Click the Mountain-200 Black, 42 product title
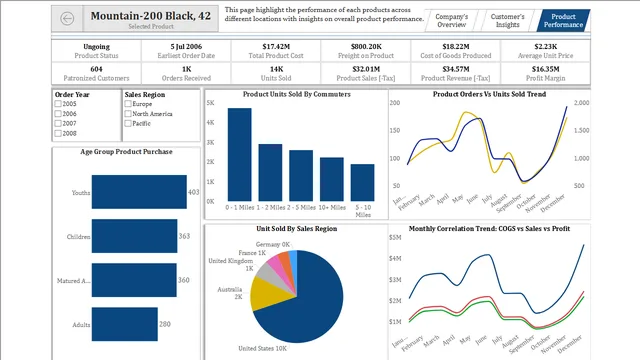The width and height of the screenshot is (640, 360). (x=151, y=16)
